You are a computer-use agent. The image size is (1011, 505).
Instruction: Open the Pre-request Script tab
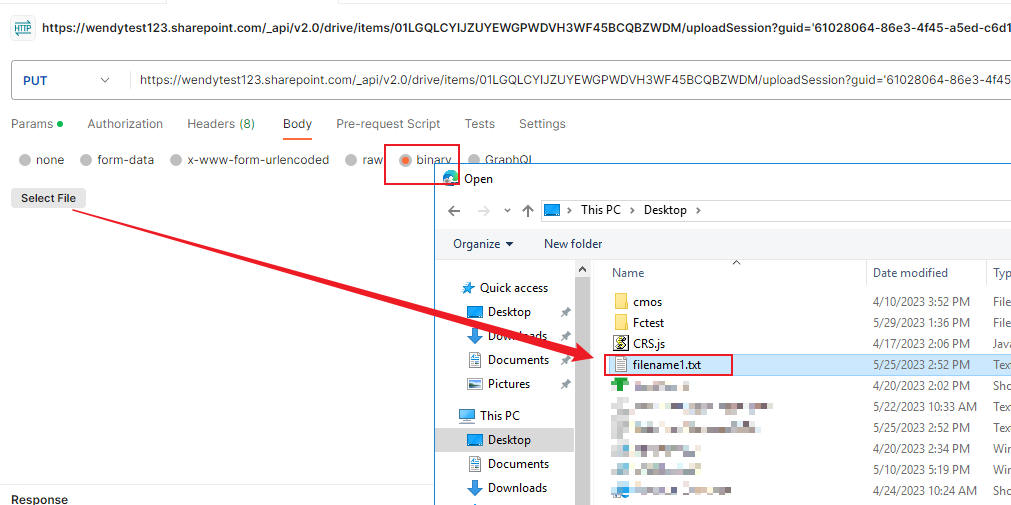pos(388,124)
